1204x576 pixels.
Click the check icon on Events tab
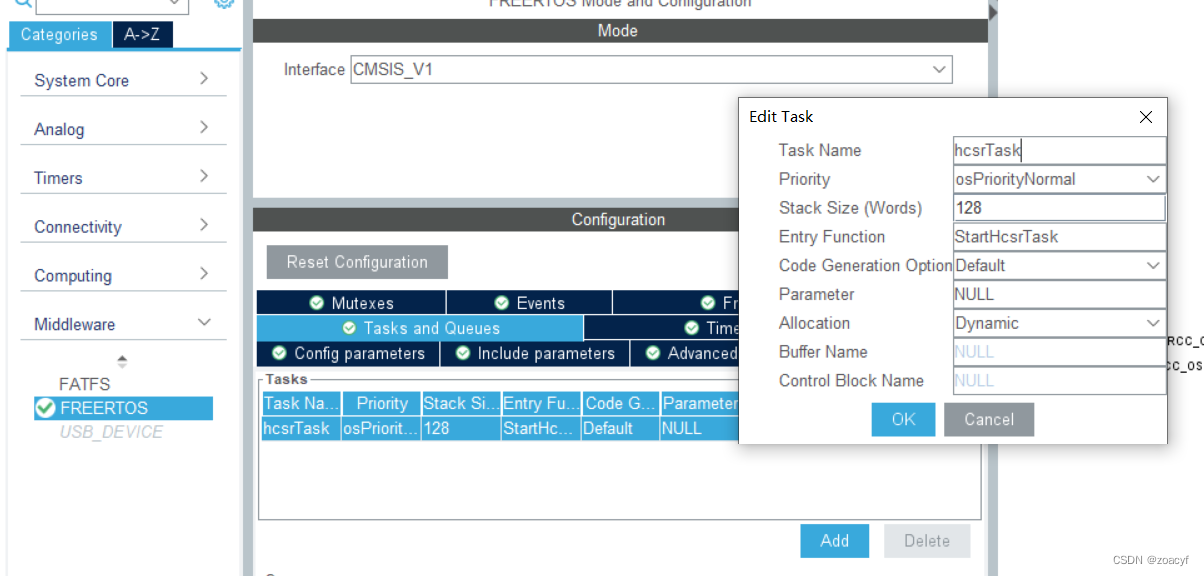pos(502,303)
